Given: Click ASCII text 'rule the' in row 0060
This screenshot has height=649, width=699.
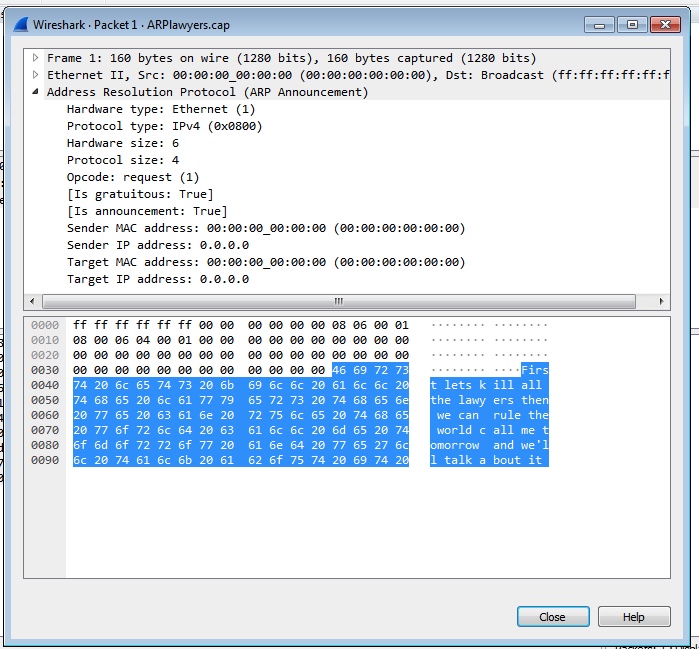Looking at the screenshot, I should pyautogui.click(x=521, y=415).
